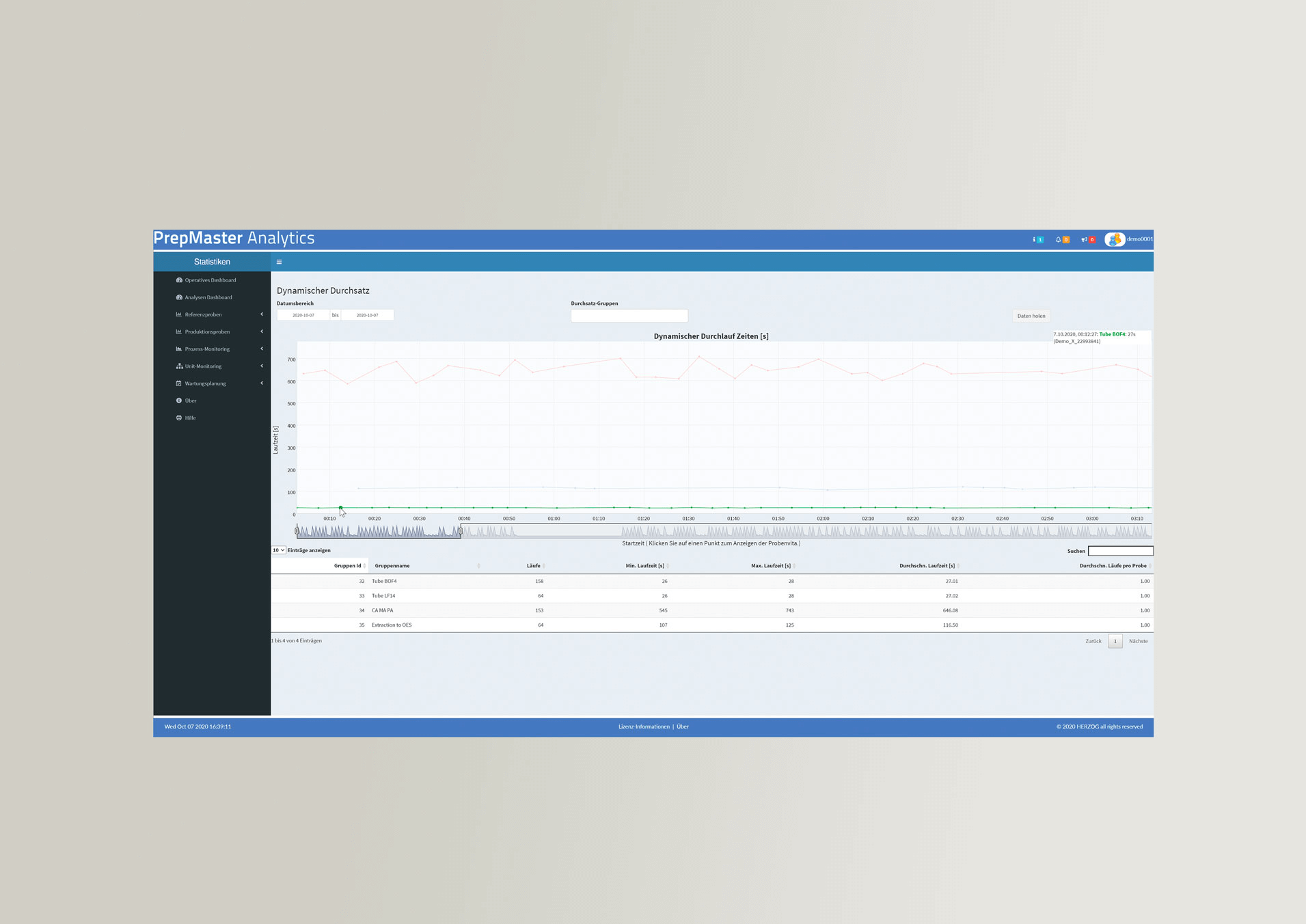Sort by Gruppenname column arrows
1306x924 pixels.
pyautogui.click(x=478, y=566)
